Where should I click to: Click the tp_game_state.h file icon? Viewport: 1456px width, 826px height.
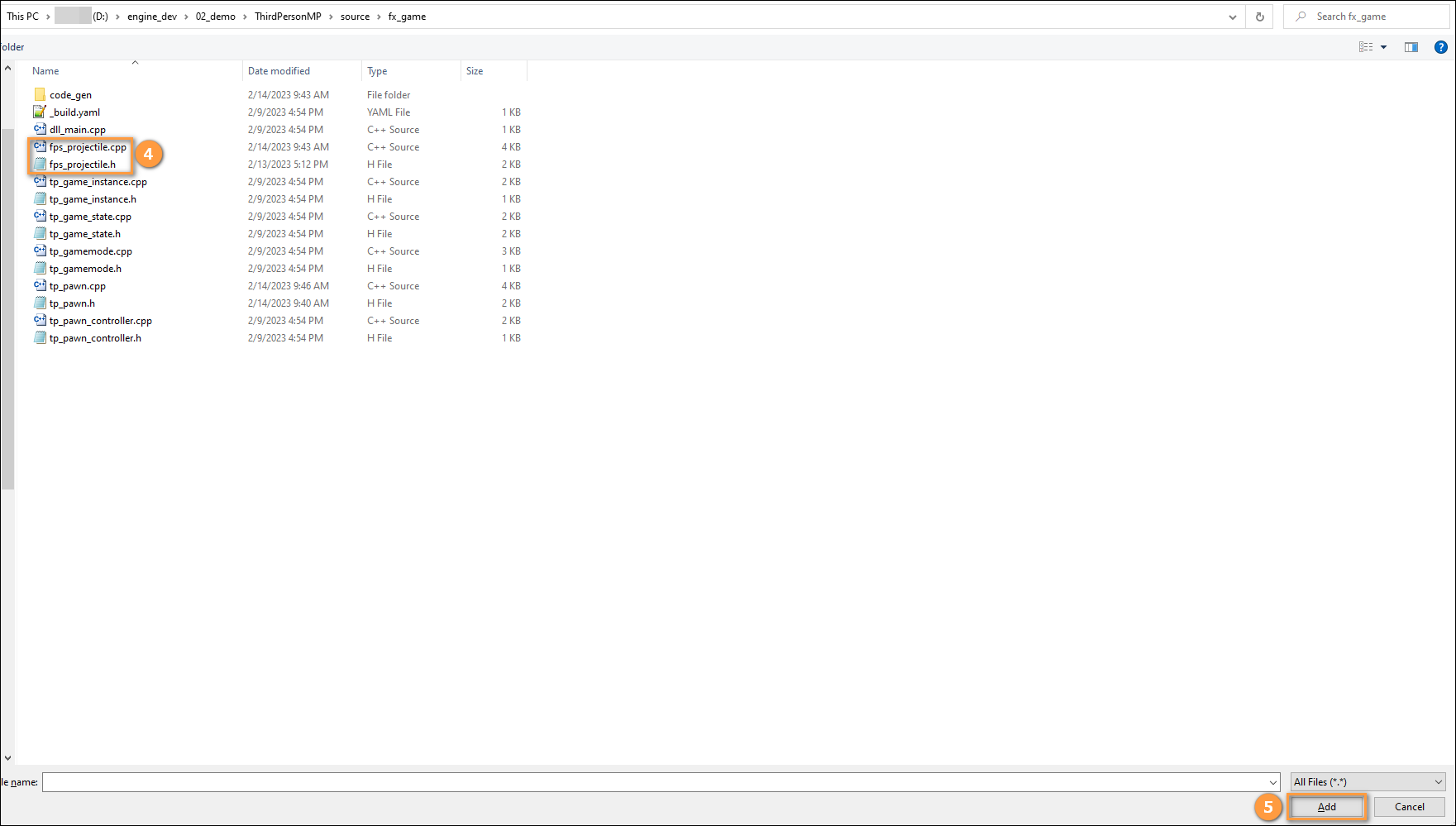pyautogui.click(x=40, y=233)
